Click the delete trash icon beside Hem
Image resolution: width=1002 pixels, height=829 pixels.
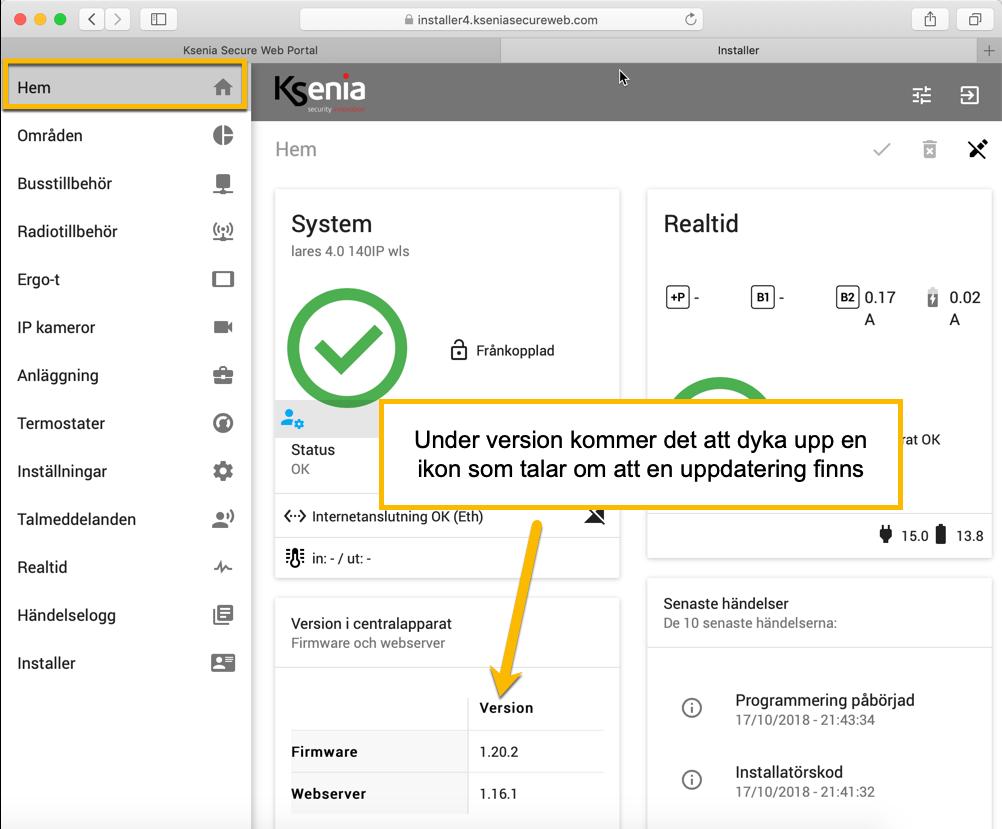[x=930, y=150]
